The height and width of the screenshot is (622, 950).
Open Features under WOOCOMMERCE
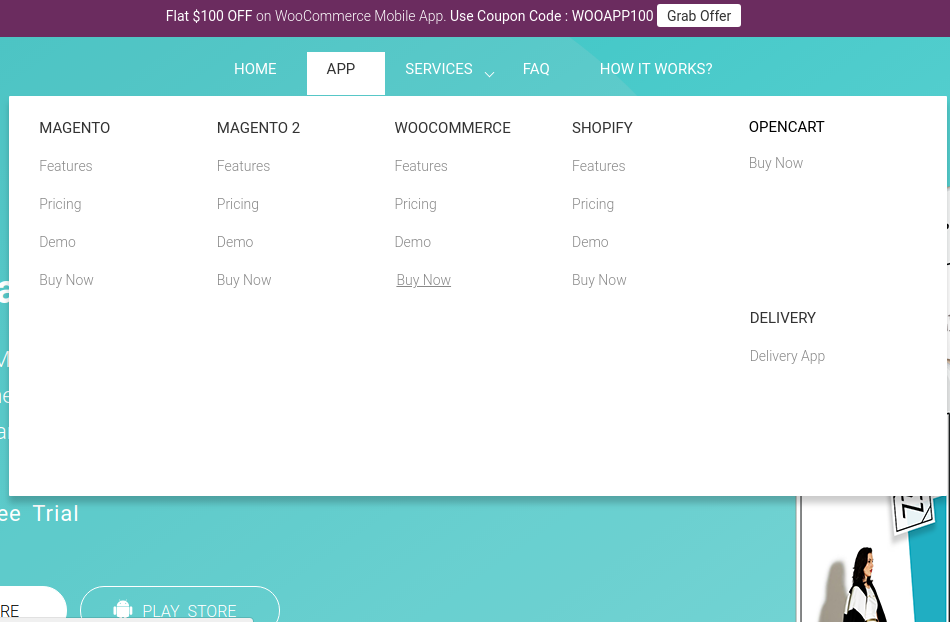(x=420, y=166)
